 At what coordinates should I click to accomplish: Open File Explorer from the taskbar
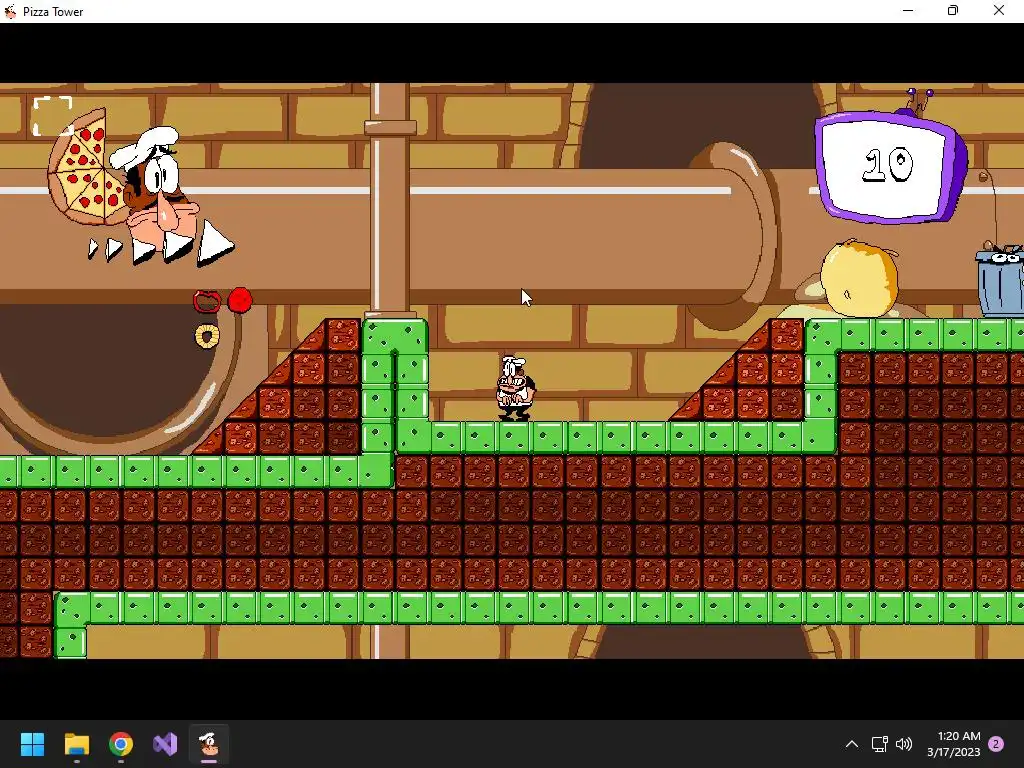(76, 744)
